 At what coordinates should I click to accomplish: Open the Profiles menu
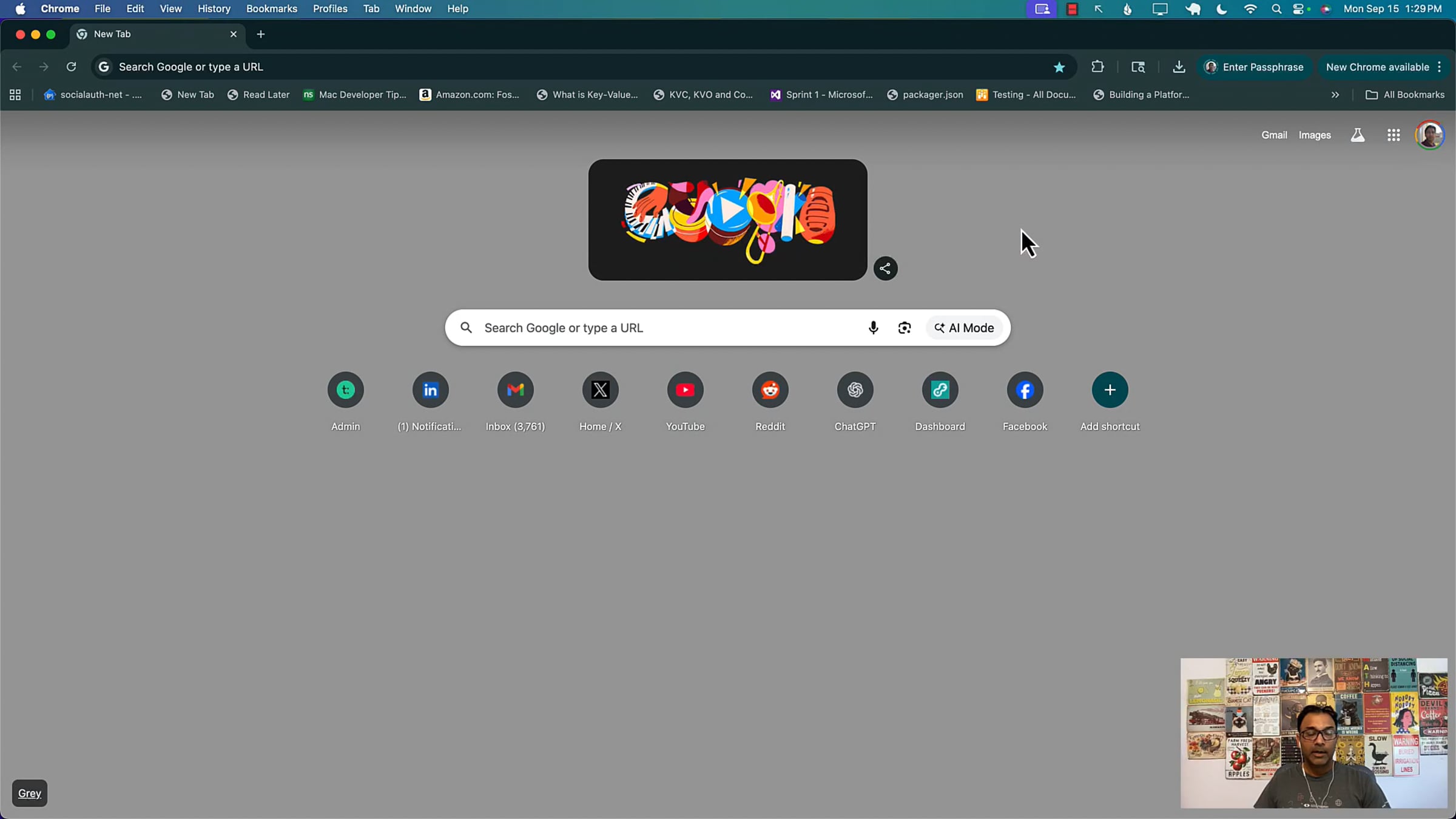[330, 8]
